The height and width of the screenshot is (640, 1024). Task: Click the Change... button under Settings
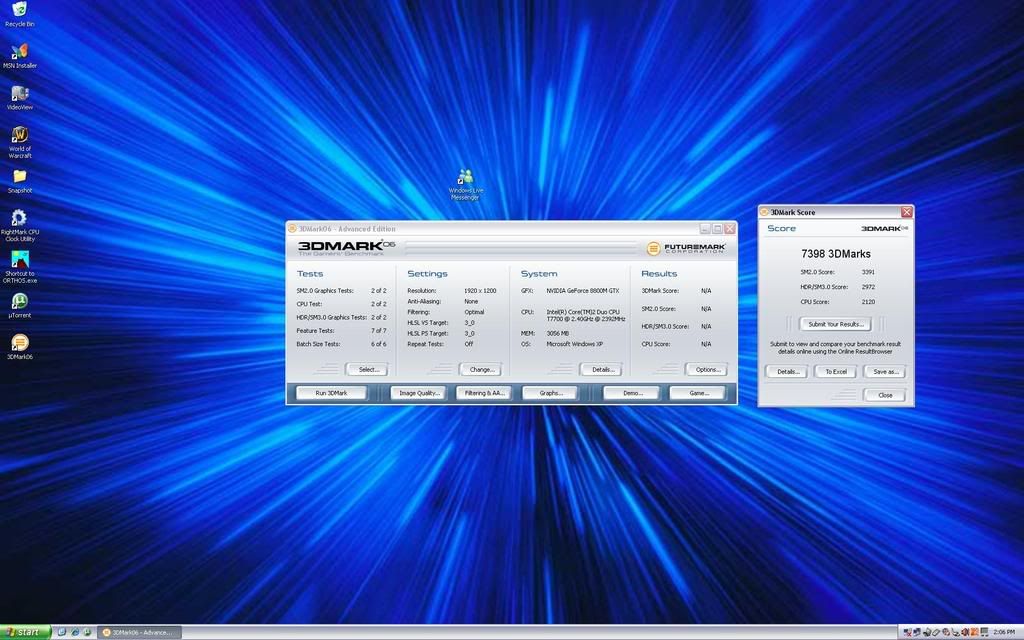482,370
